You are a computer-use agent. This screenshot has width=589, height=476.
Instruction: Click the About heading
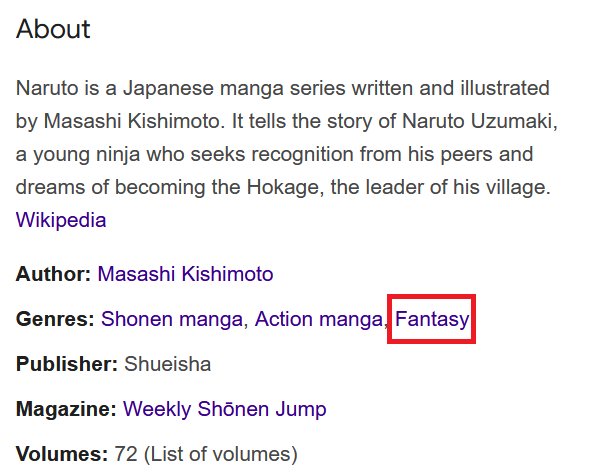tap(53, 29)
